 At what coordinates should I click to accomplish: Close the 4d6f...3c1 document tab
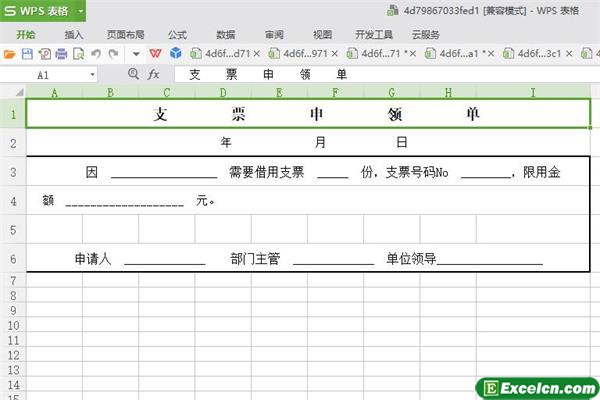[569, 54]
